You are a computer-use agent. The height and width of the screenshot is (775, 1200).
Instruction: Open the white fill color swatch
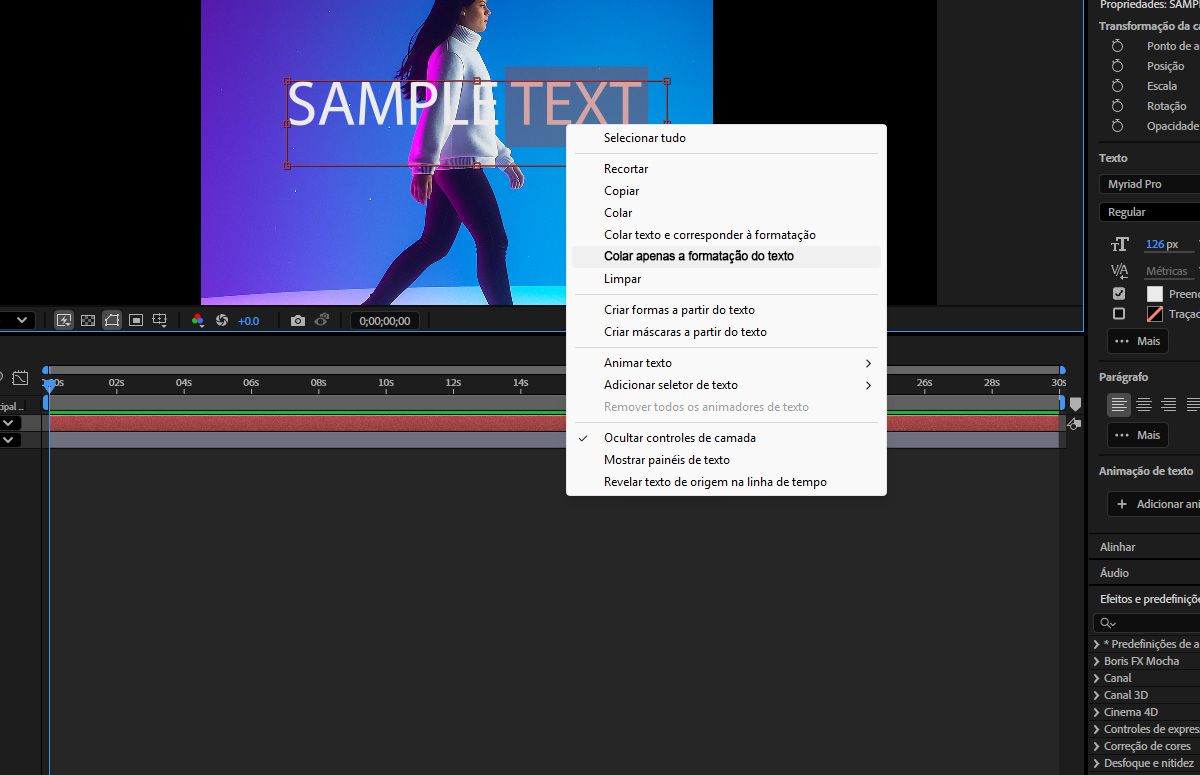coord(1155,293)
